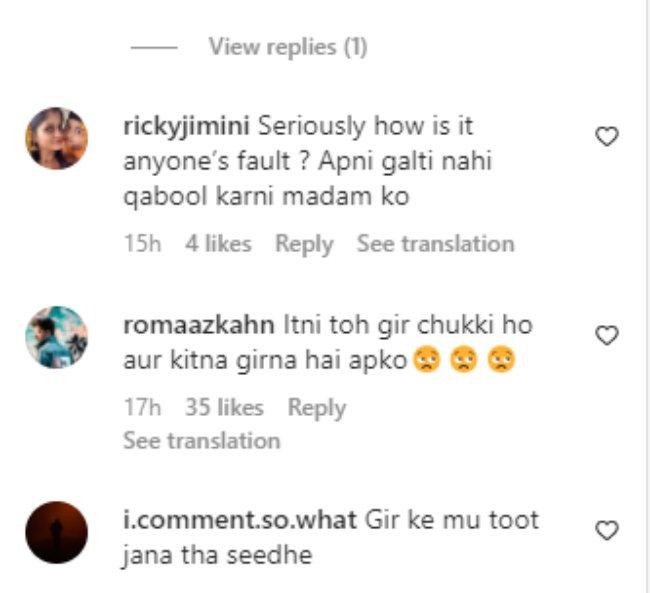Image resolution: width=650 pixels, height=593 pixels.
Task: Open rickyjimini's profile picture
Action: pos(56,138)
